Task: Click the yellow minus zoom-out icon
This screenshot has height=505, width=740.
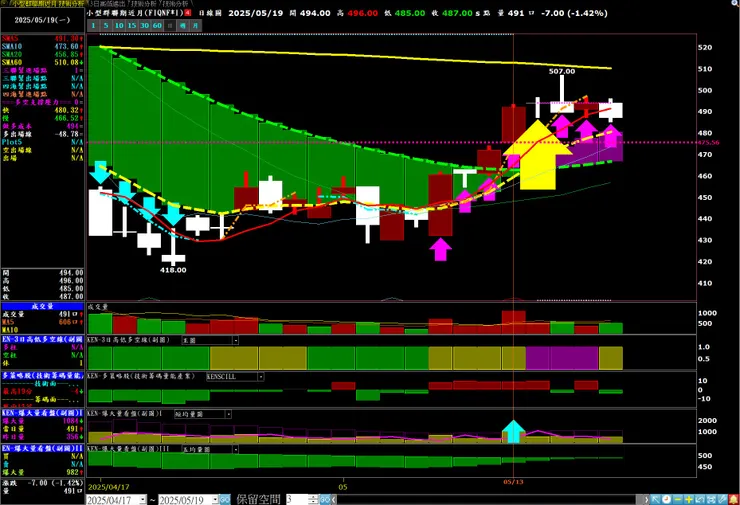Action: [678, 499]
